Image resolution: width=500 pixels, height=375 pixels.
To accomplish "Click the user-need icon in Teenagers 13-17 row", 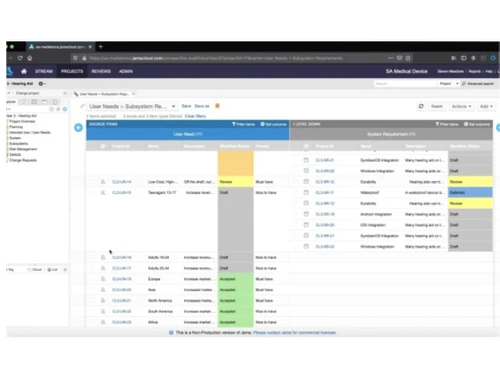I will [103, 192].
